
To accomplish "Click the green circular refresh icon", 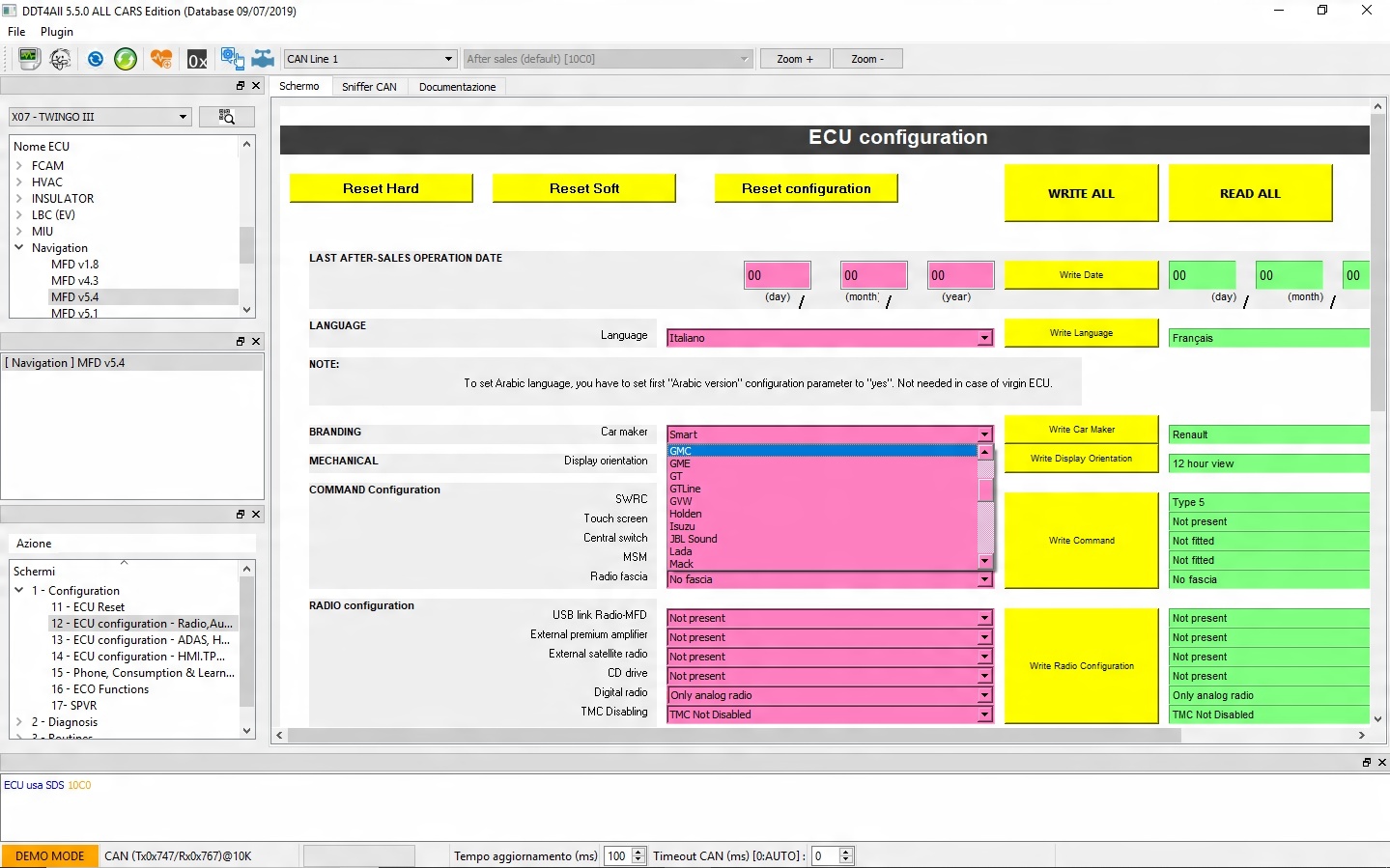I will tap(126, 59).
